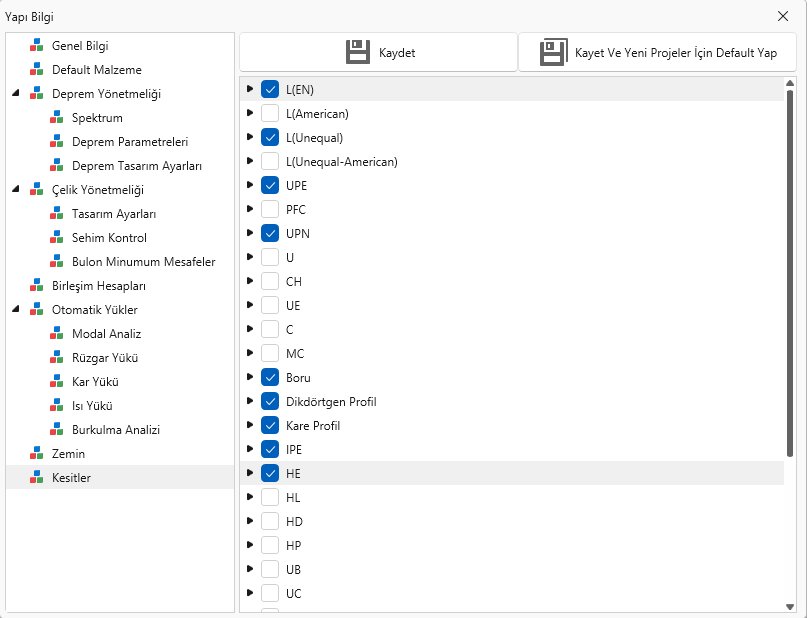Expand the UPE section list
This screenshot has height=618, width=807.
pyautogui.click(x=250, y=186)
